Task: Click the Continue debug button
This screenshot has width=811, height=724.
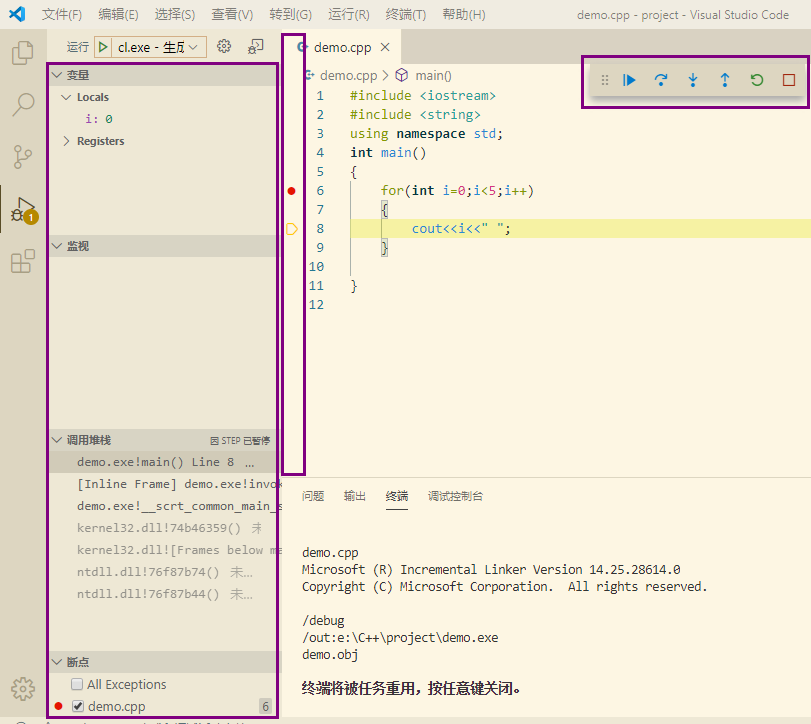Action: (x=629, y=80)
